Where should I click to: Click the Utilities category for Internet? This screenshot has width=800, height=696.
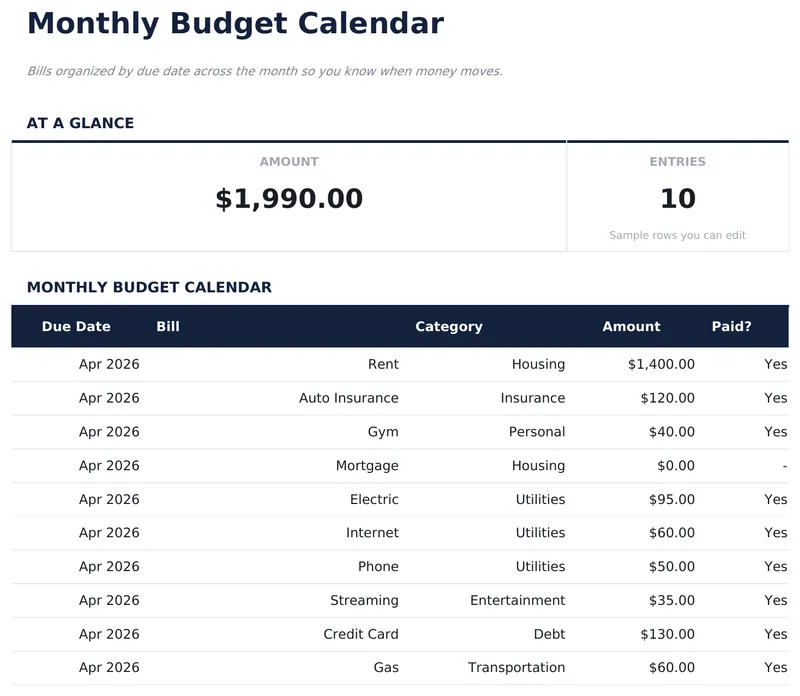[538, 533]
